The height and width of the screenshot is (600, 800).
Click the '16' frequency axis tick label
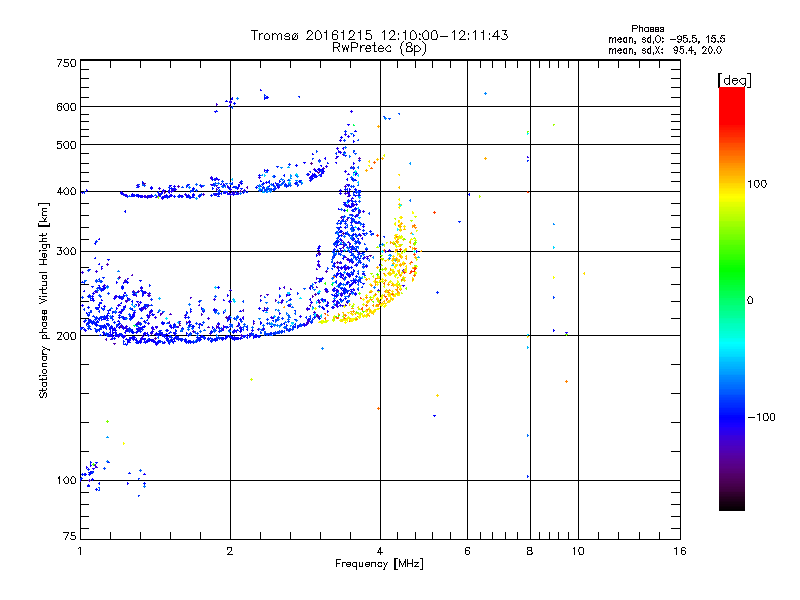(680, 551)
